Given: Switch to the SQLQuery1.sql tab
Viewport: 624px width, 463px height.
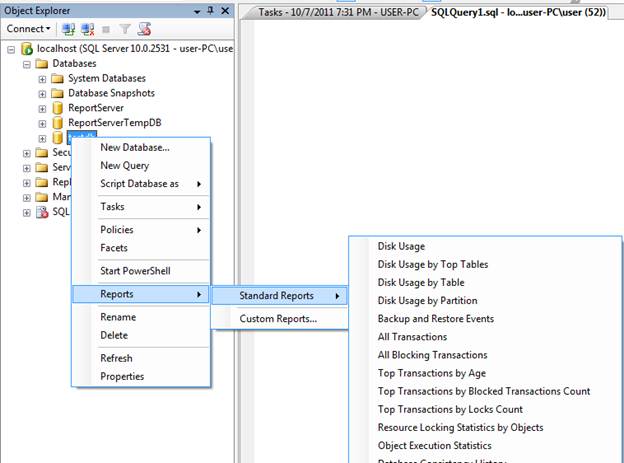Looking at the screenshot, I should pos(518,11).
